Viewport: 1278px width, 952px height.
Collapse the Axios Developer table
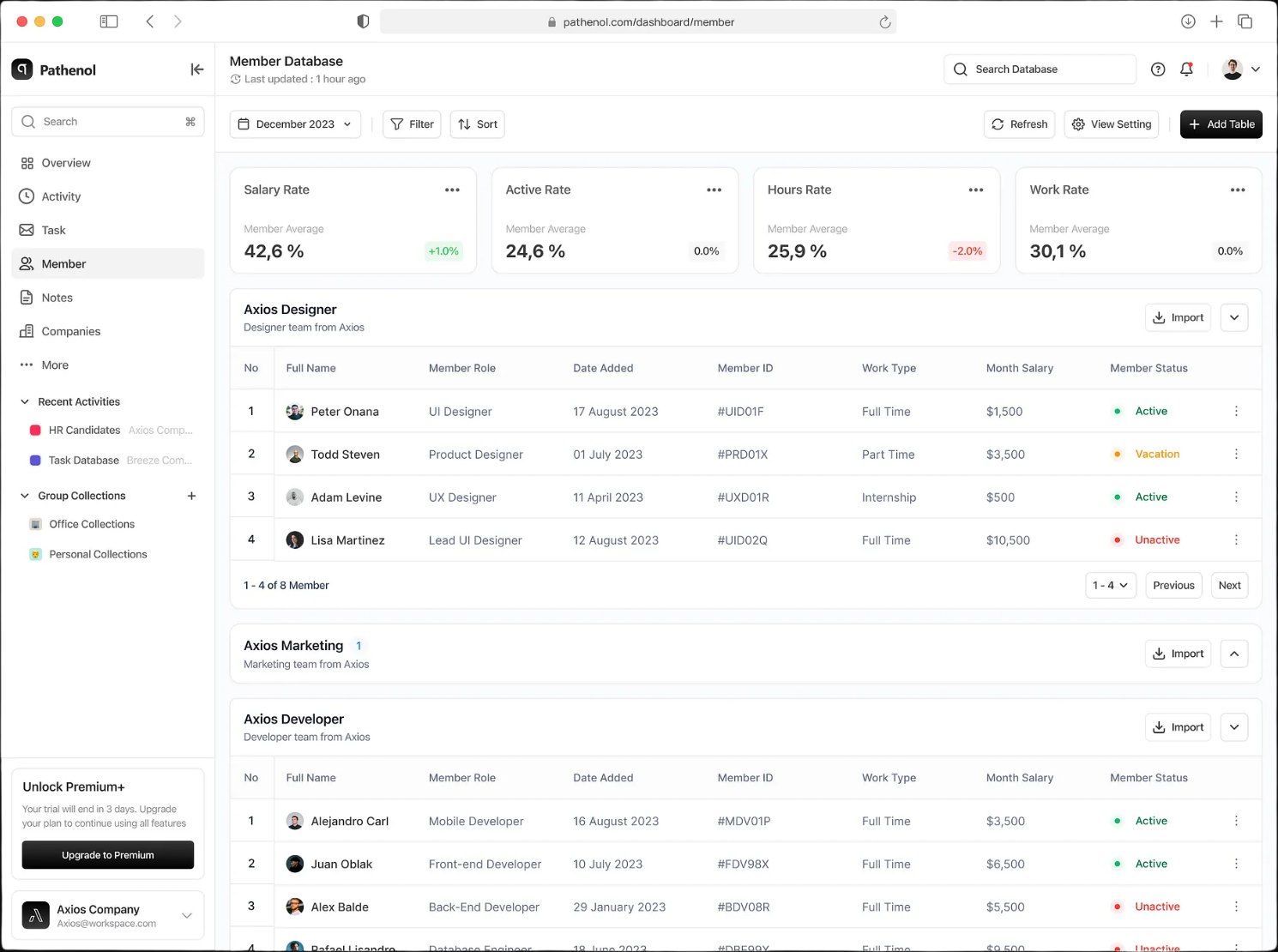point(1233,727)
